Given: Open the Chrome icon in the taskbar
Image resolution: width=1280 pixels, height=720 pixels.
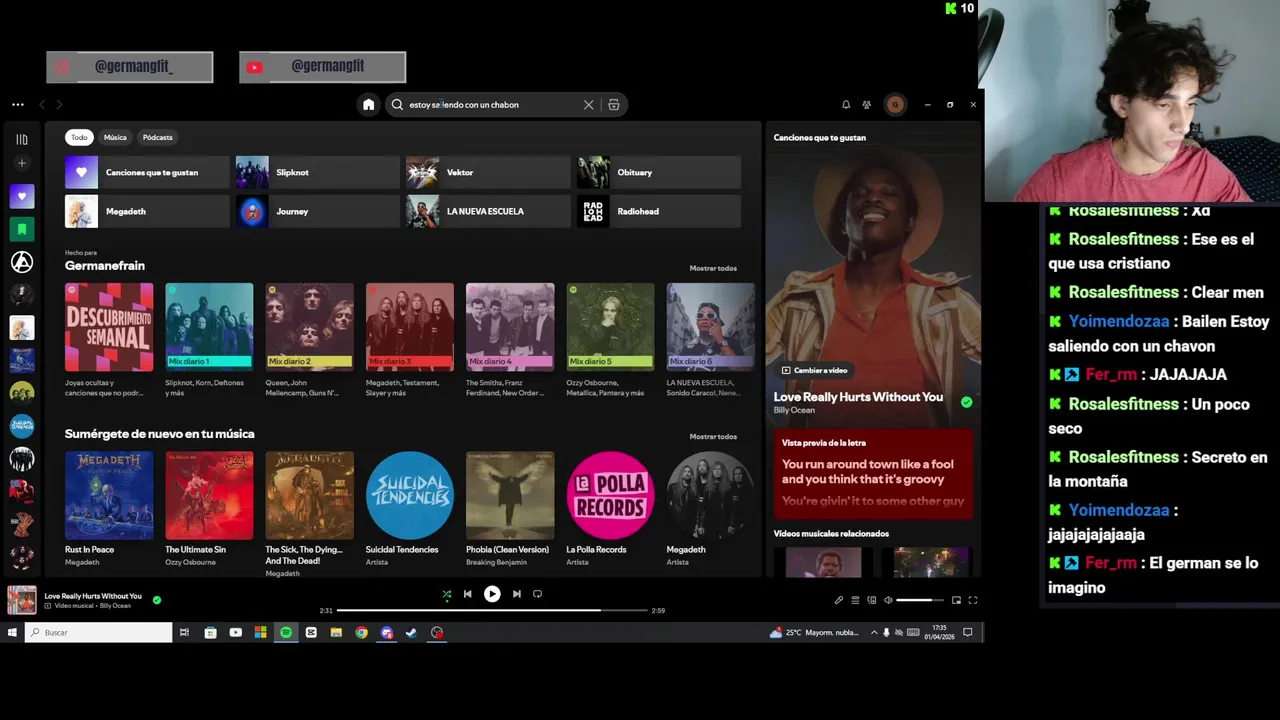Looking at the screenshot, I should (x=361, y=632).
